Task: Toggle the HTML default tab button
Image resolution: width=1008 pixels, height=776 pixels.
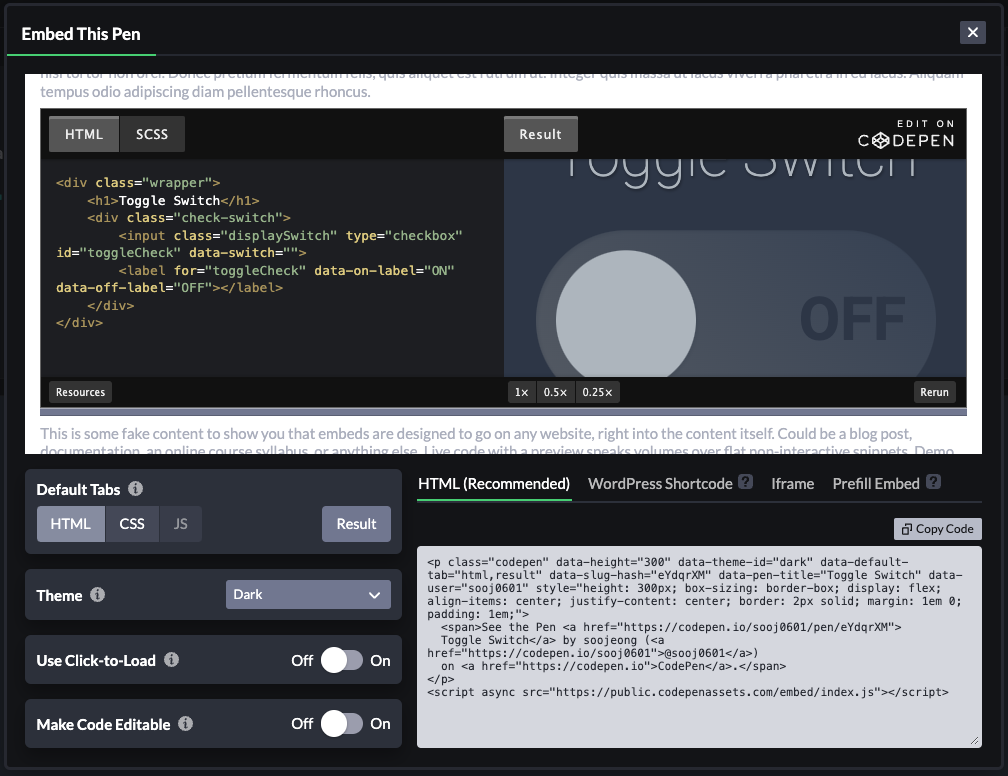Action: (71, 524)
